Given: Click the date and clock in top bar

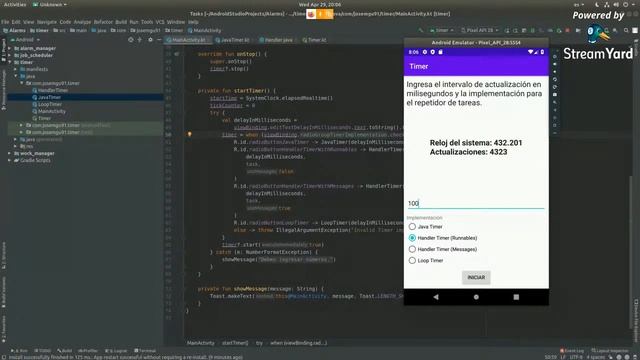Looking at the screenshot, I should click(x=320, y=4).
